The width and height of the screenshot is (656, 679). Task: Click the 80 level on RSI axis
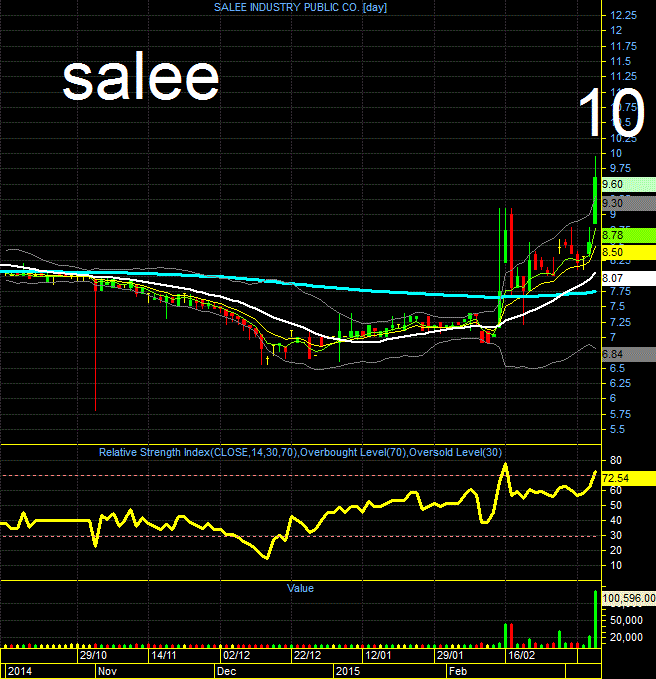616,460
